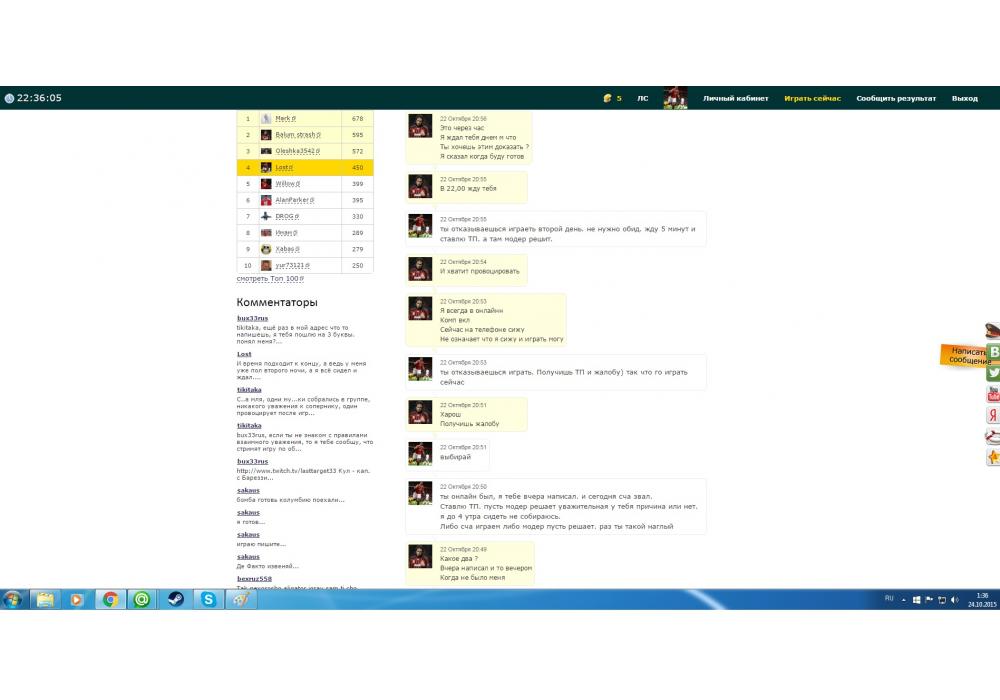Click the Yandex share icon
Viewport: 1000px width, 700px height.
[x=993, y=415]
